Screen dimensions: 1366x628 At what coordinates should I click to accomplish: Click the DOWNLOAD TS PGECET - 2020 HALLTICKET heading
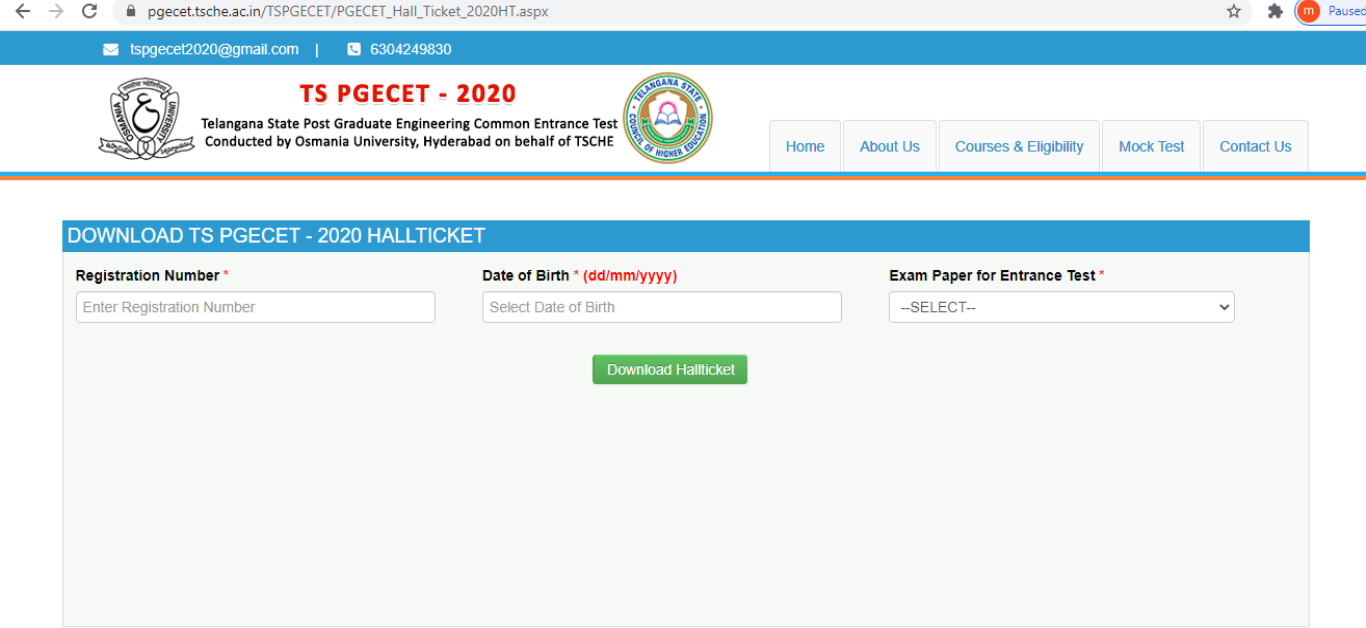coord(276,236)
